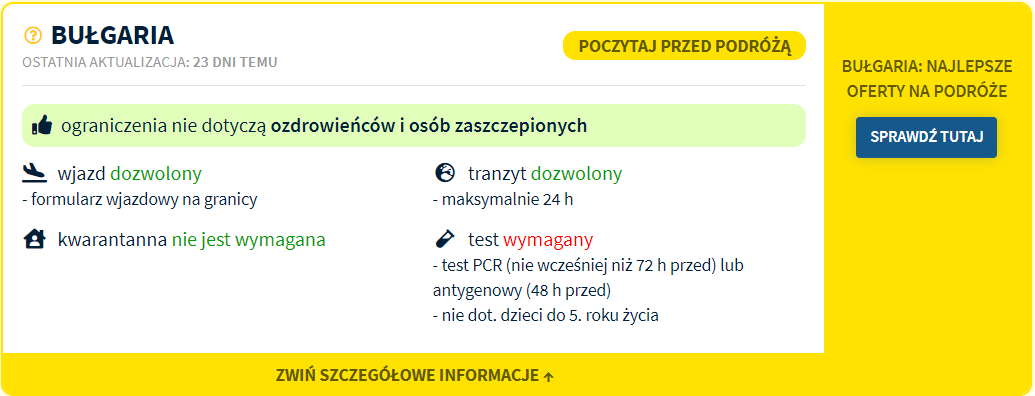The width and height of the screenshot is (1035, 396).
Task: Open Poczytaj przed podróżą button
Action: pyautogui.click(x=684, y=46)
